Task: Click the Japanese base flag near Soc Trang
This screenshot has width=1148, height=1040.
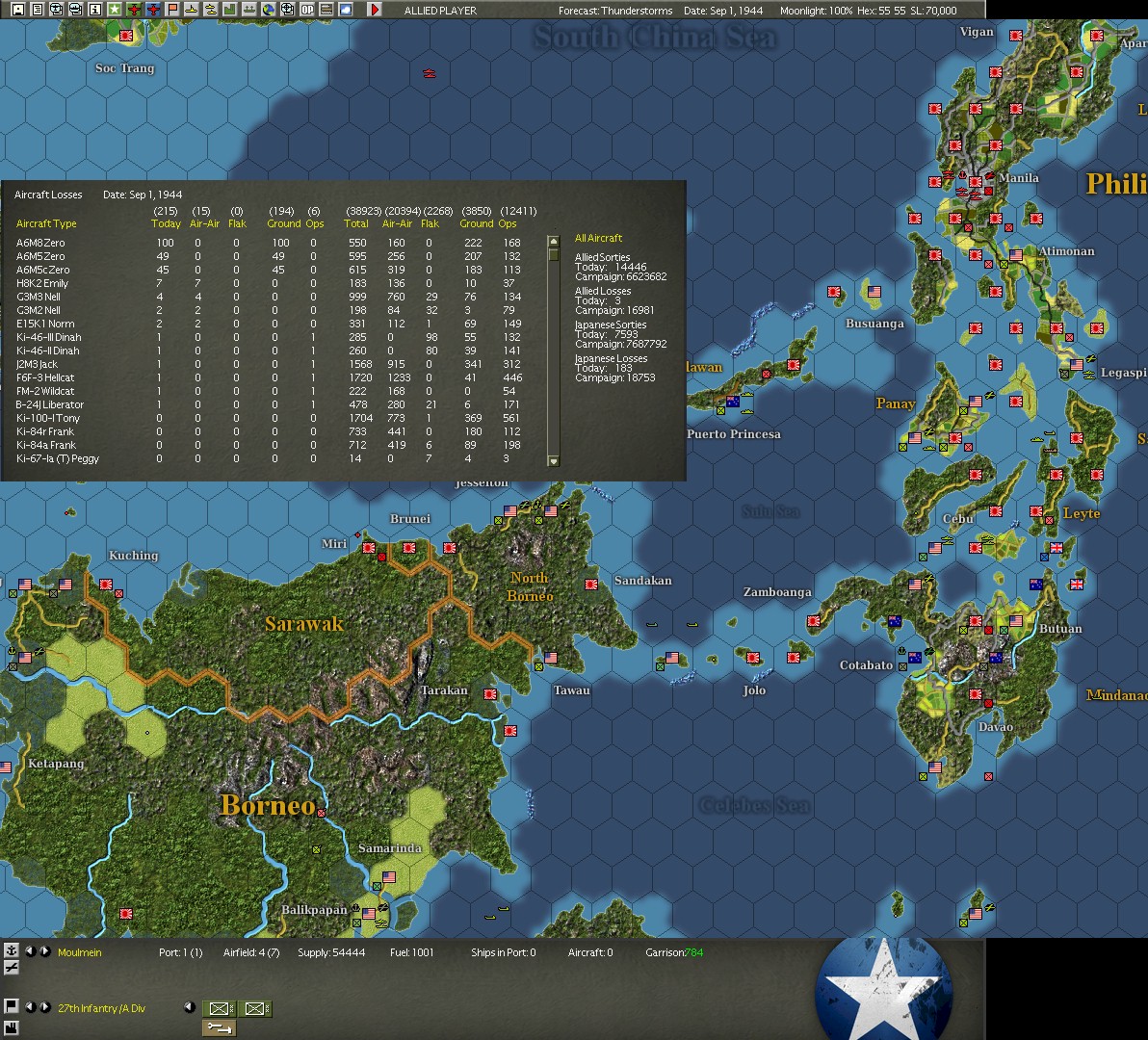Action: (126, 35)
